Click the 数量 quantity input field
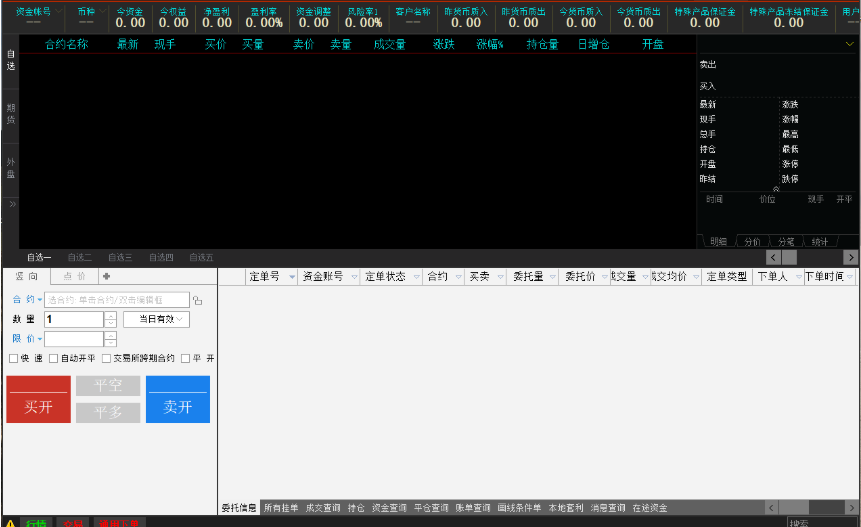The height and width of the screenshot is (527, 861). pyautogui.click(x=74, y=319)
